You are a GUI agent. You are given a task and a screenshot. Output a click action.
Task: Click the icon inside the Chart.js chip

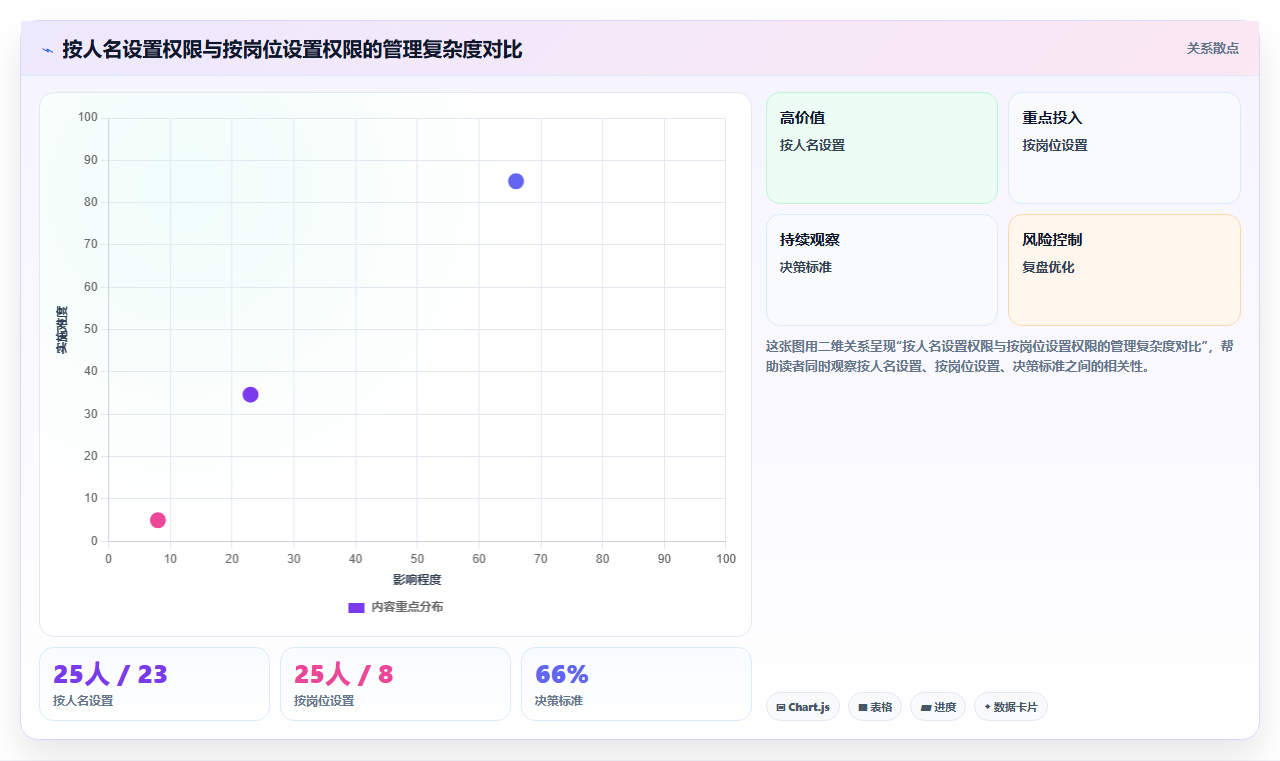pos(781,707)
